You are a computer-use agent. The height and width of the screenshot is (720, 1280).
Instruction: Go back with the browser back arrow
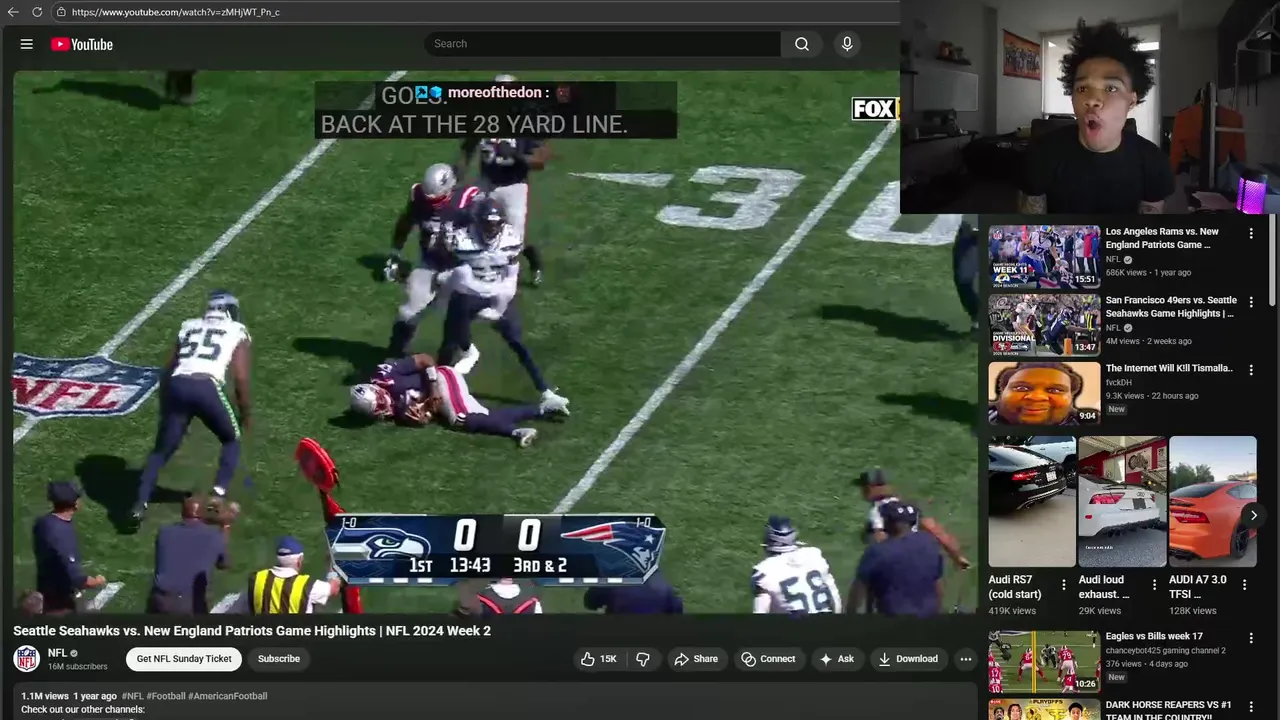click(13, 12)
